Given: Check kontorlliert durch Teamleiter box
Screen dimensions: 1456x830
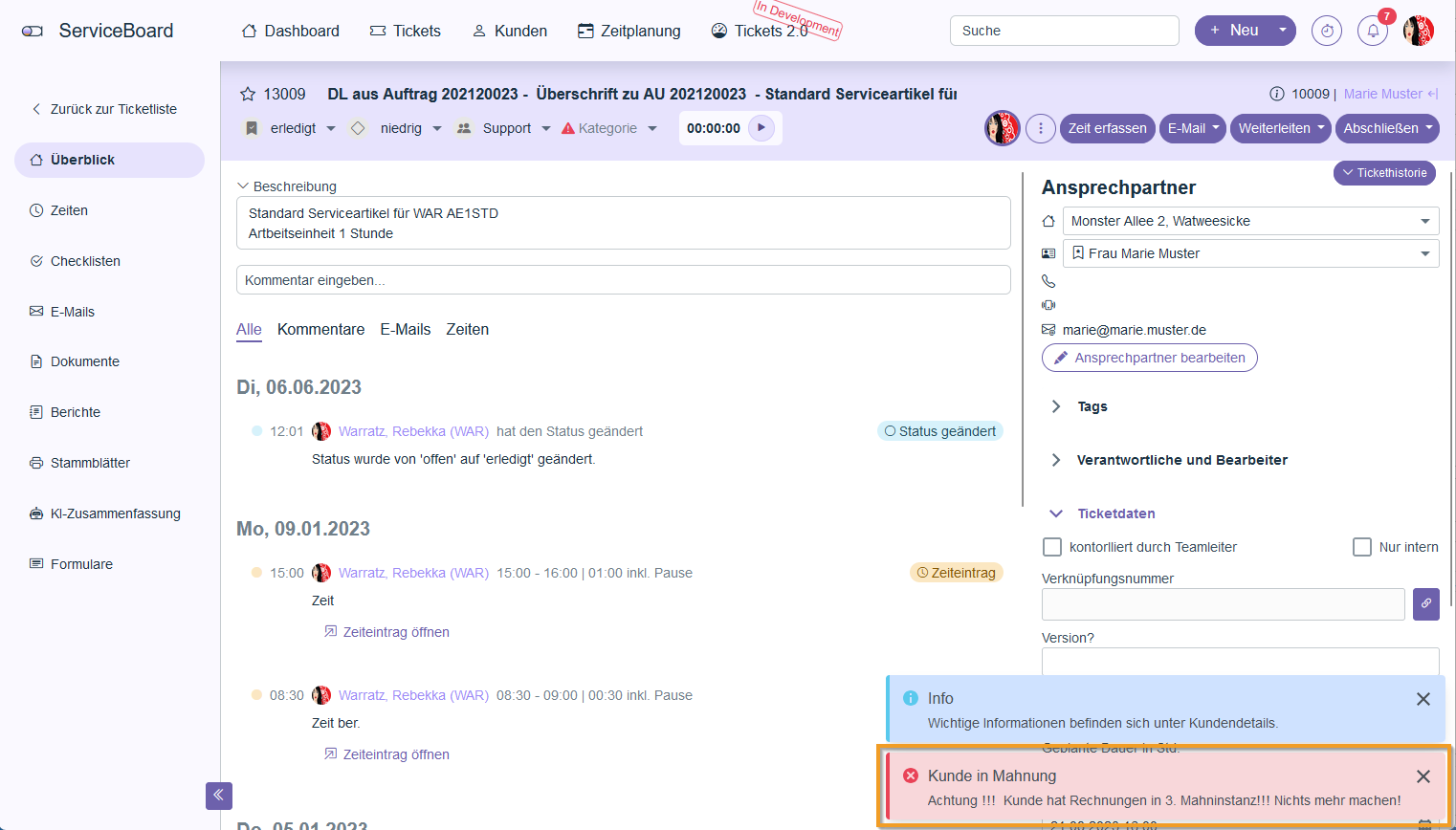Looking at the screenshot, I should (x=1052, y=547).
